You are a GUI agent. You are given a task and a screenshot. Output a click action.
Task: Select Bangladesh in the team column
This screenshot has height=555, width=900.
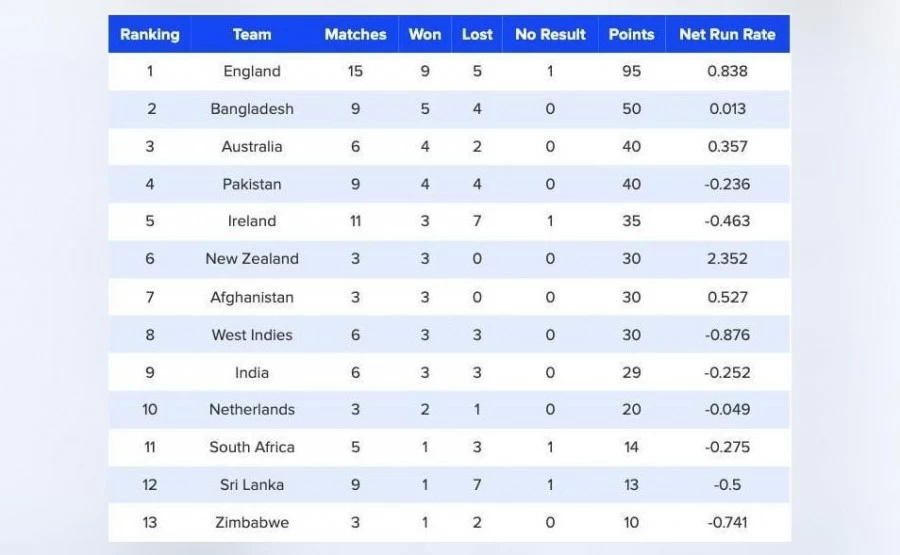pyautogui.click(x=252, y=109)
